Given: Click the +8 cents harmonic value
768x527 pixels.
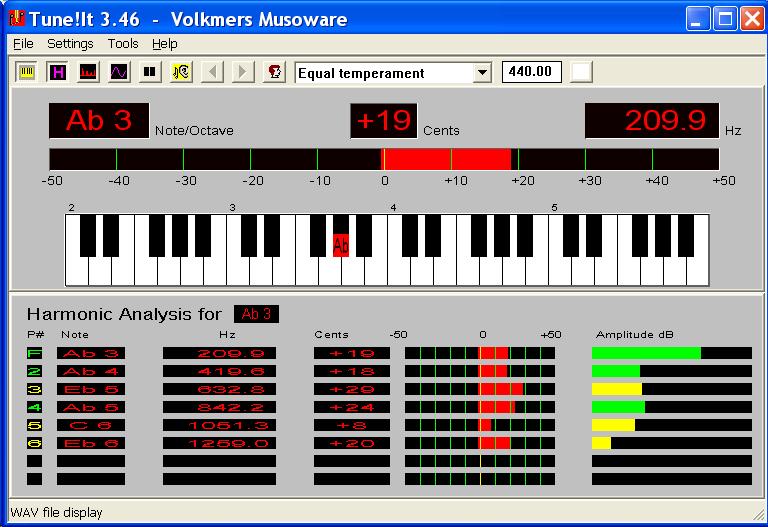Looking at the screenshot, I should (x=352, y=425).
